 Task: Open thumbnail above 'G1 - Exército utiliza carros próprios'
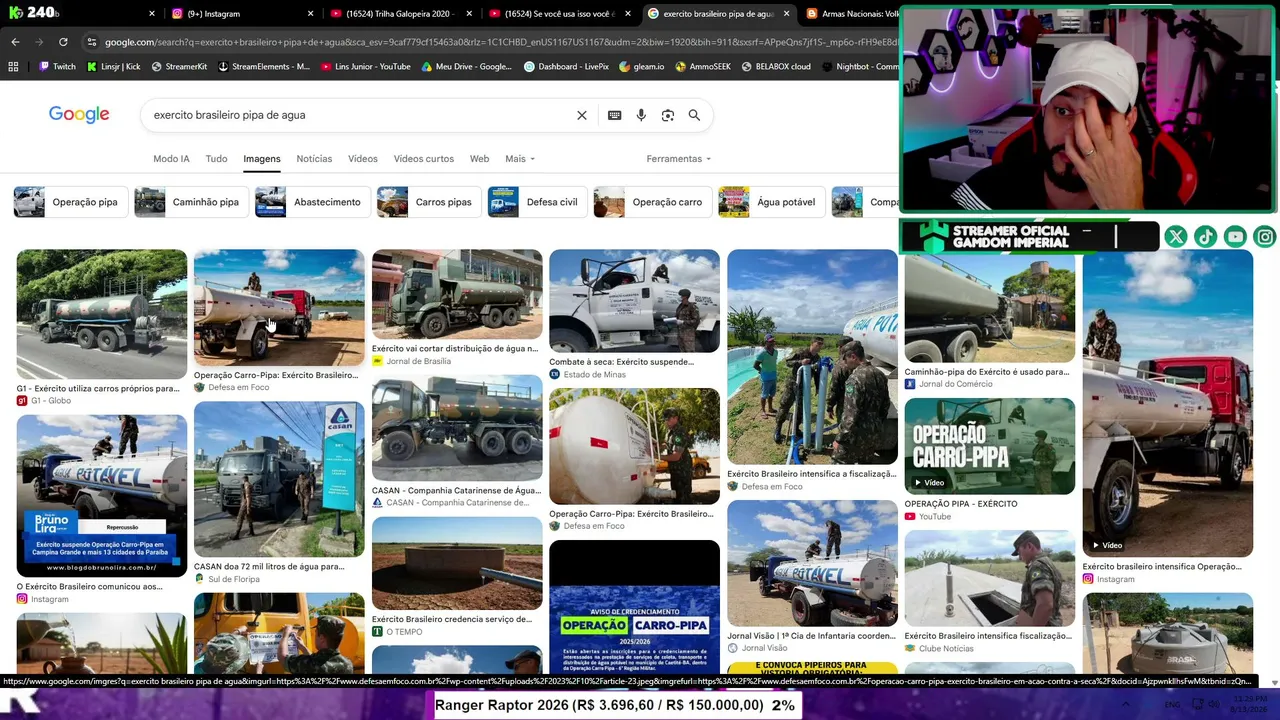point(102,314)
